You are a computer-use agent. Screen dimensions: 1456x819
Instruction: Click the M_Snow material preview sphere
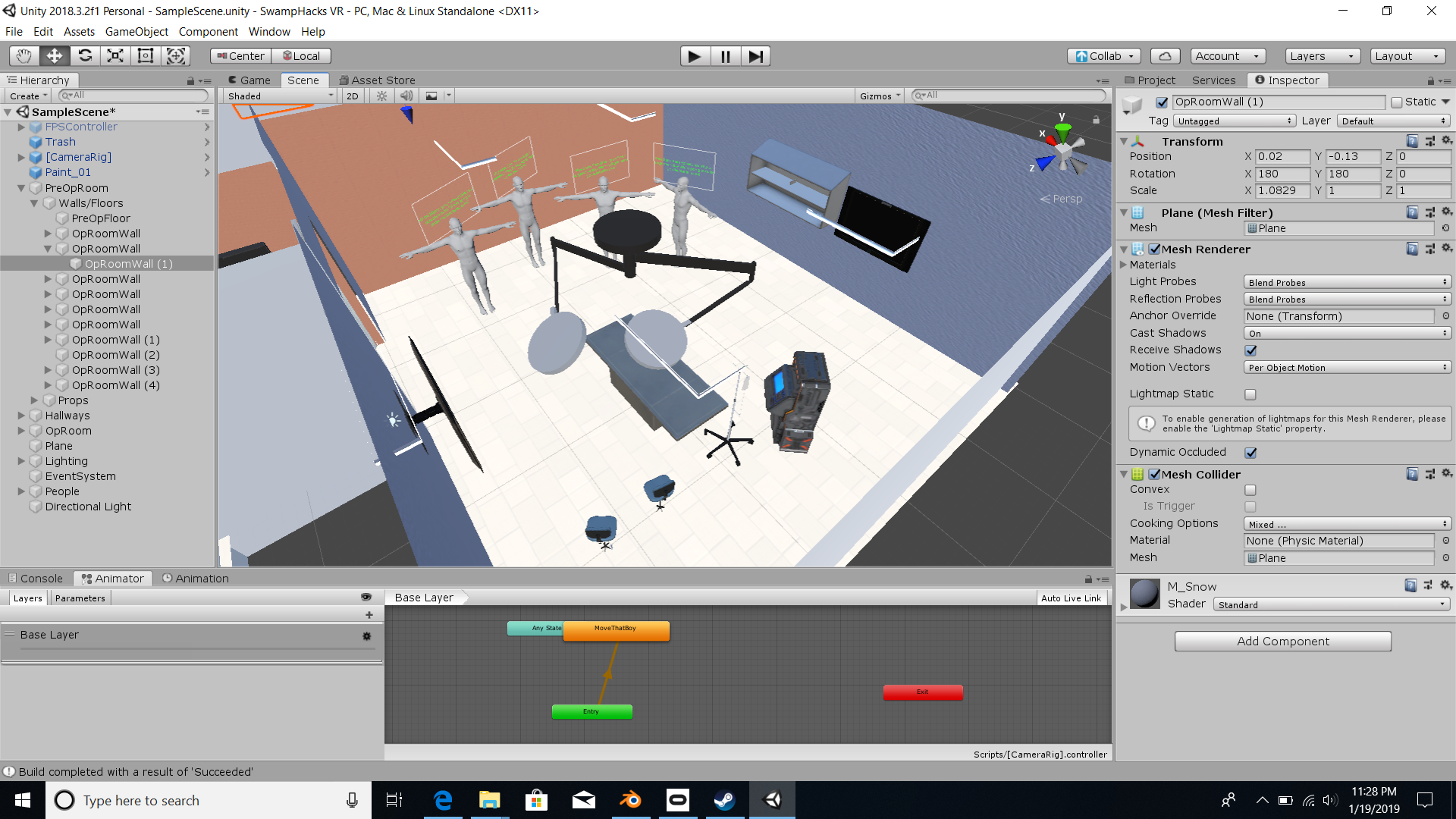click(x=1144, y=595)
